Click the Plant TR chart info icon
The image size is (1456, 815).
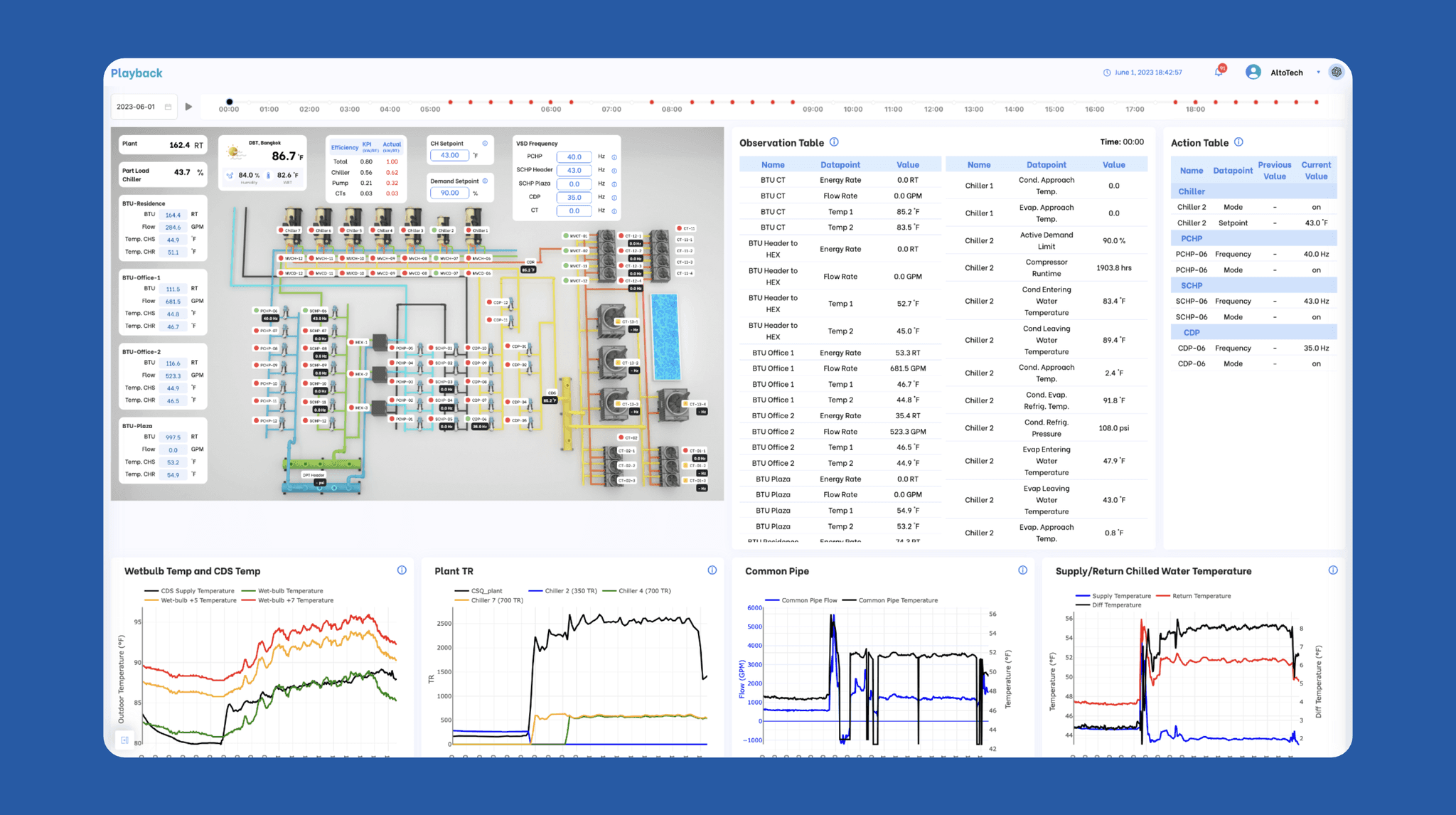point(712,570)
